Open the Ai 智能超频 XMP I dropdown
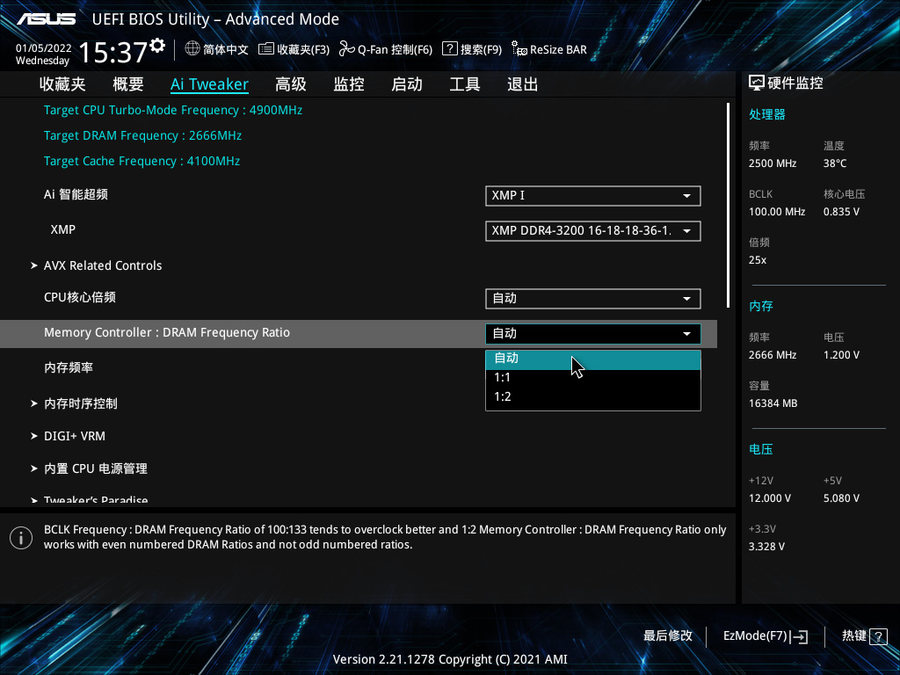 (x=592, y=196)
